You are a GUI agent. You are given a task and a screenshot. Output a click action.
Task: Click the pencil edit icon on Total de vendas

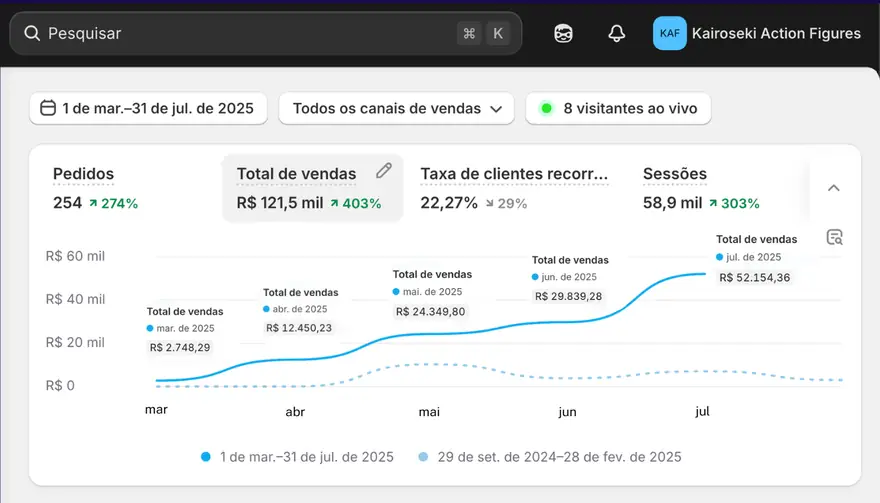pyautogui.click(x=384, y=171)
